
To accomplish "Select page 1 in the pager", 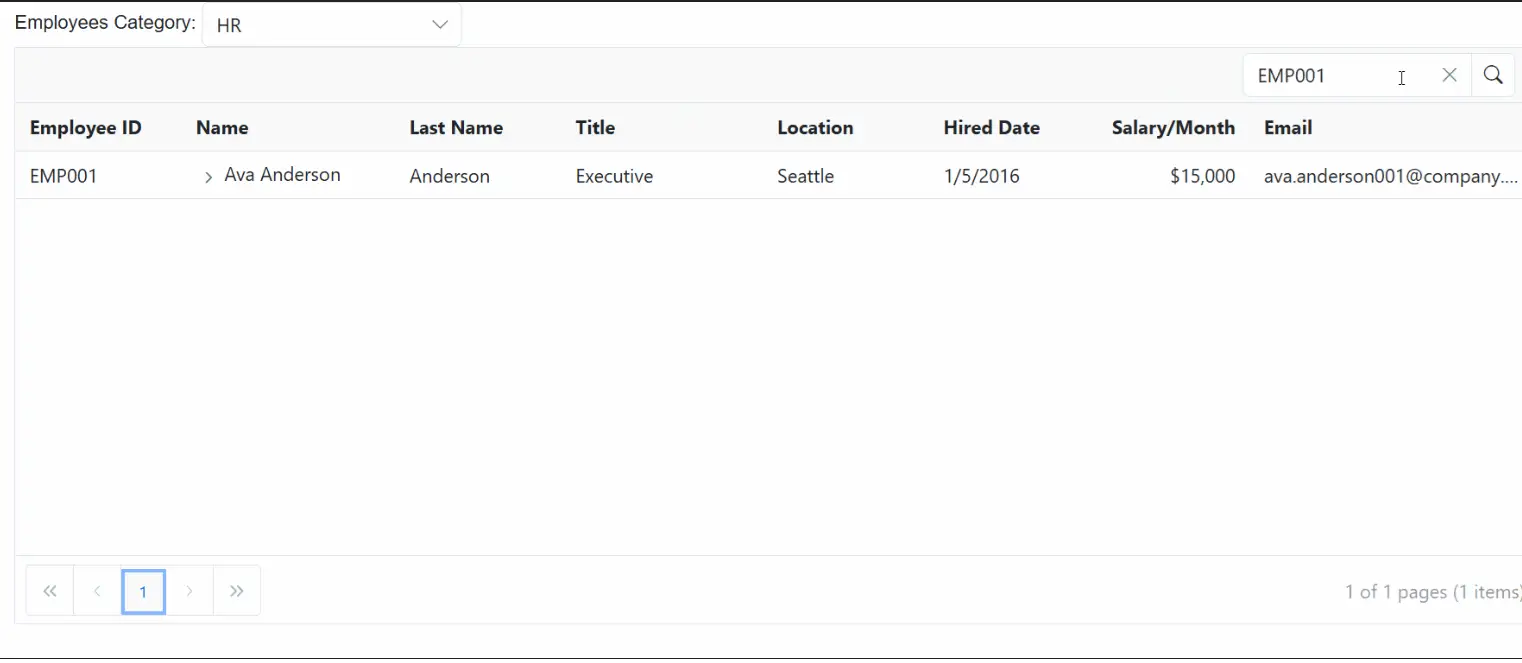I will [x=143, y=591].
